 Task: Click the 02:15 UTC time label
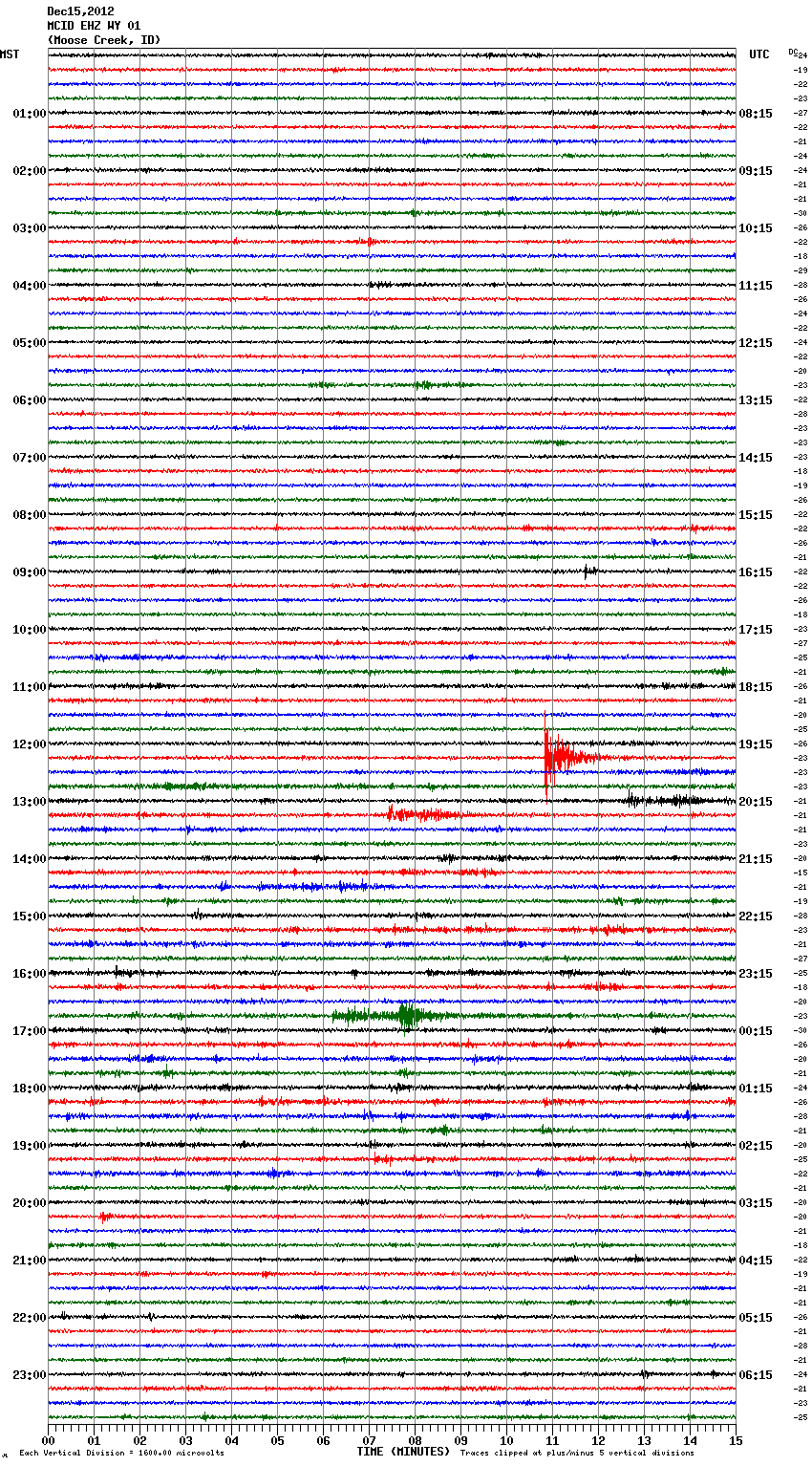click(x=756, y=1146)
